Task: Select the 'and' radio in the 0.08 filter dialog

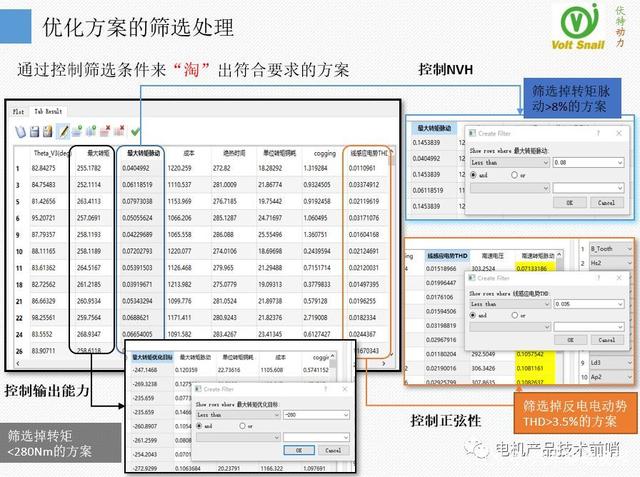Action: pos(474,175)
